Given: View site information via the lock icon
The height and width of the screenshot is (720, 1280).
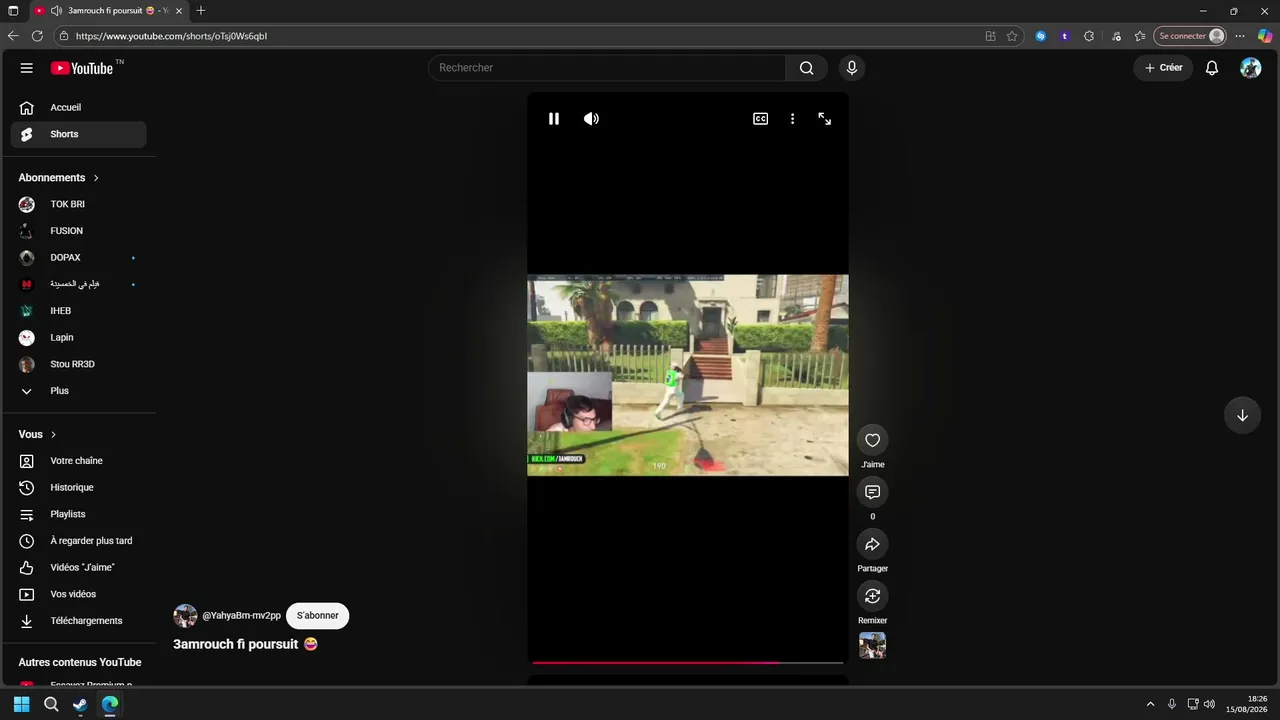Looking at the screenshot, I should 63,36.
